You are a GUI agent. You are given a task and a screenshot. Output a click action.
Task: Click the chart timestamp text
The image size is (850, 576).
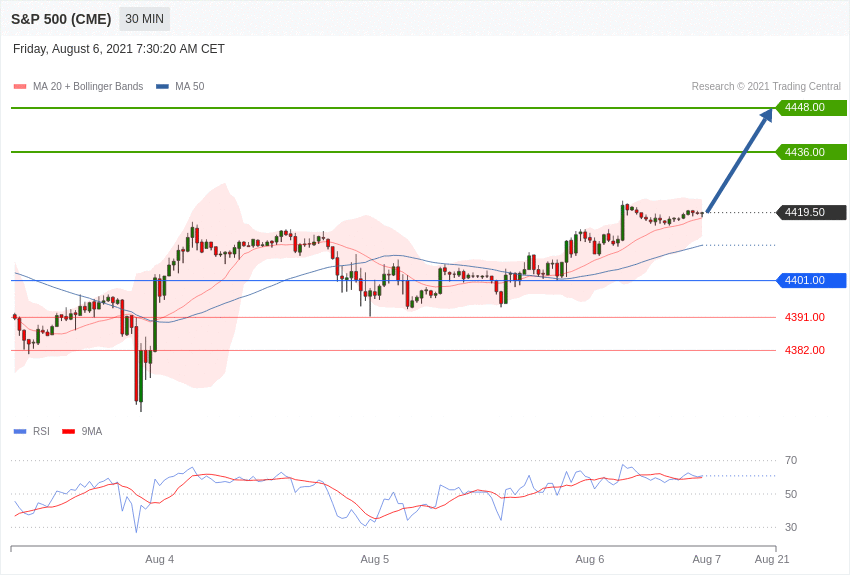(119, 49)
